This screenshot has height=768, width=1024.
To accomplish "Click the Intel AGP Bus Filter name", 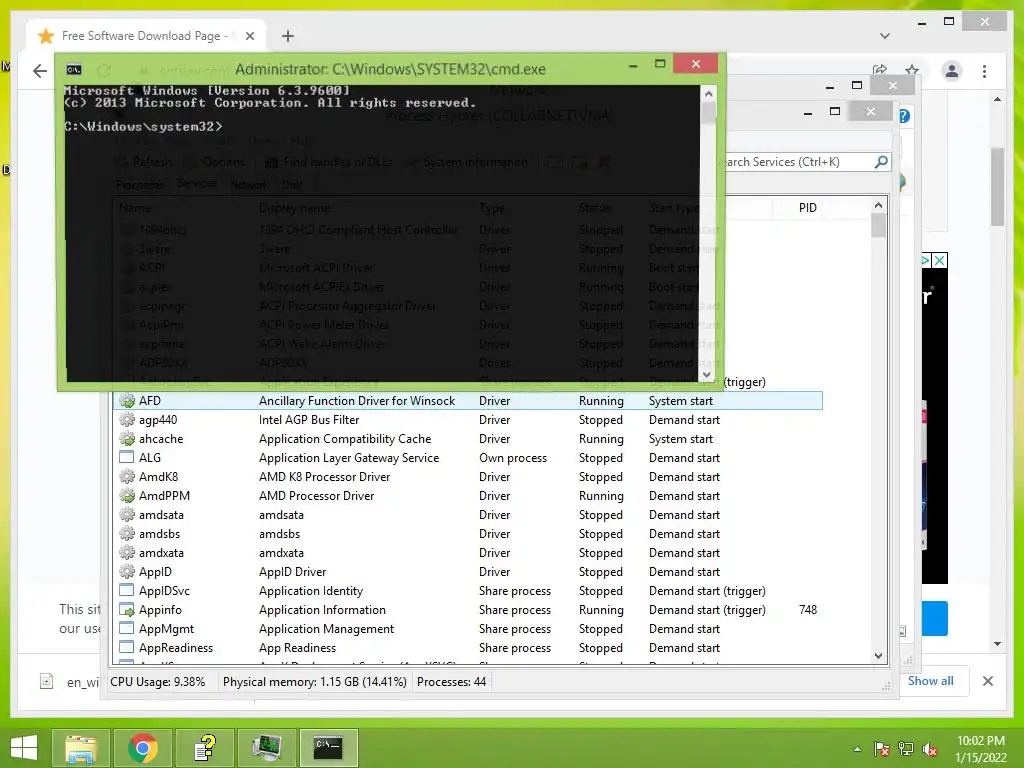I will coord(309,419).
